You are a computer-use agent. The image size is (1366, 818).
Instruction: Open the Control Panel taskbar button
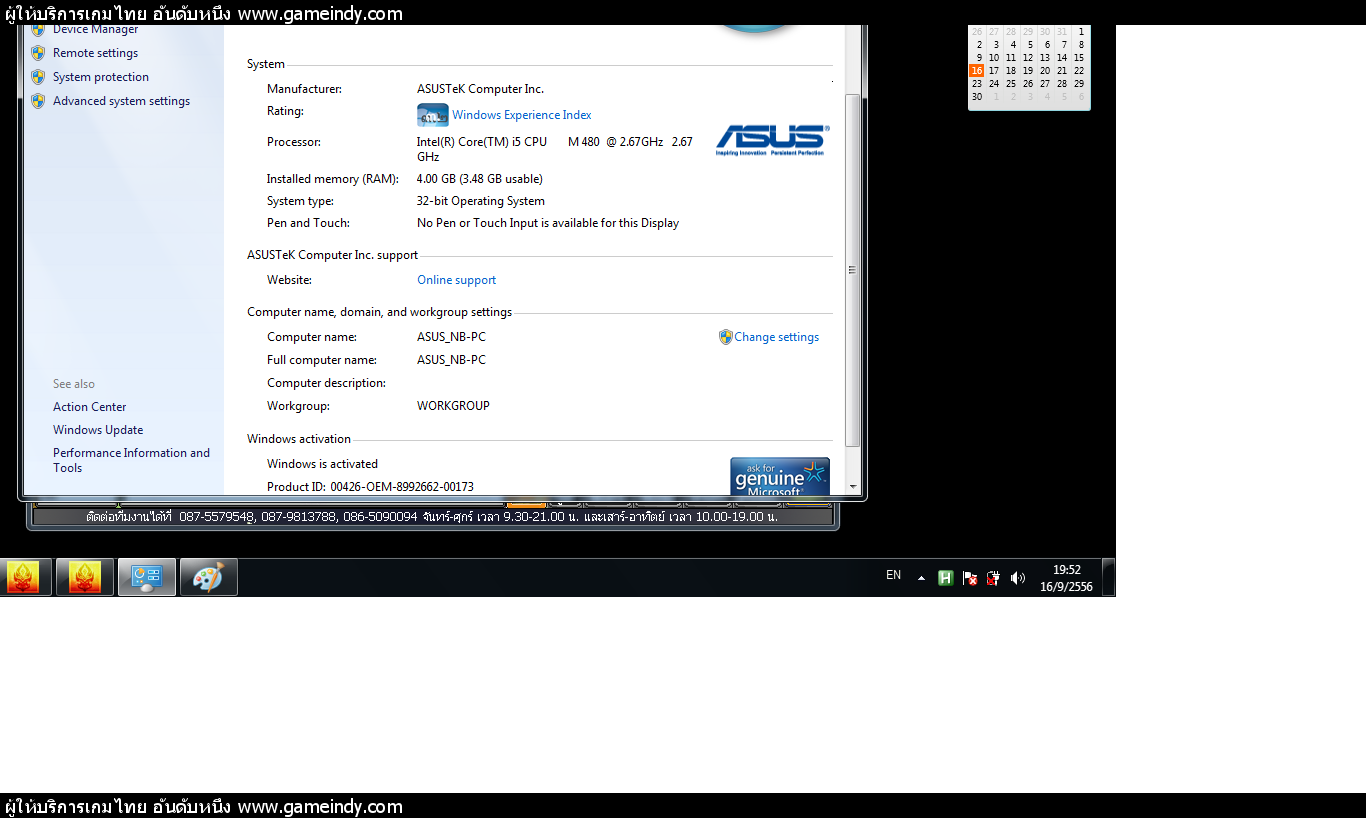pos(147,577)
